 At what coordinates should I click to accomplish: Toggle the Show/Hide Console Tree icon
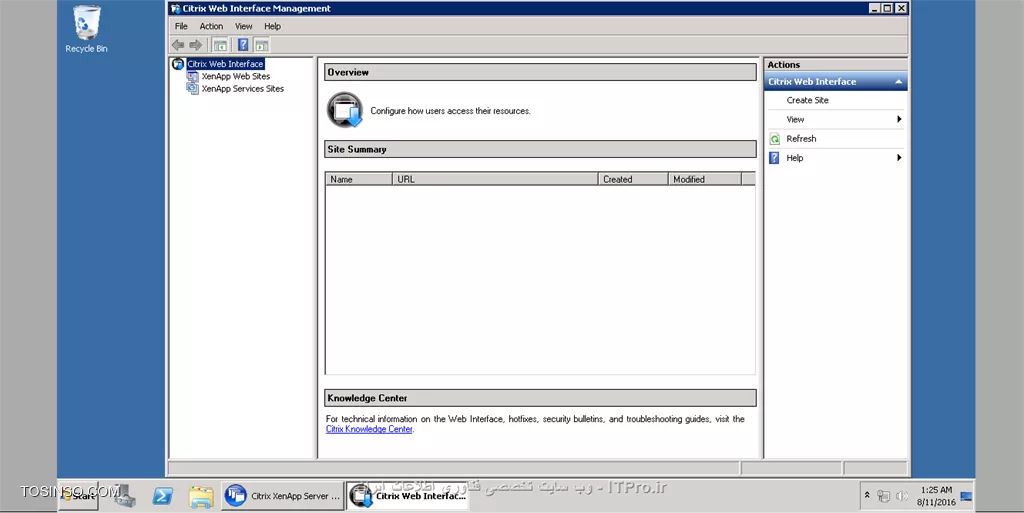click(220, 45)
